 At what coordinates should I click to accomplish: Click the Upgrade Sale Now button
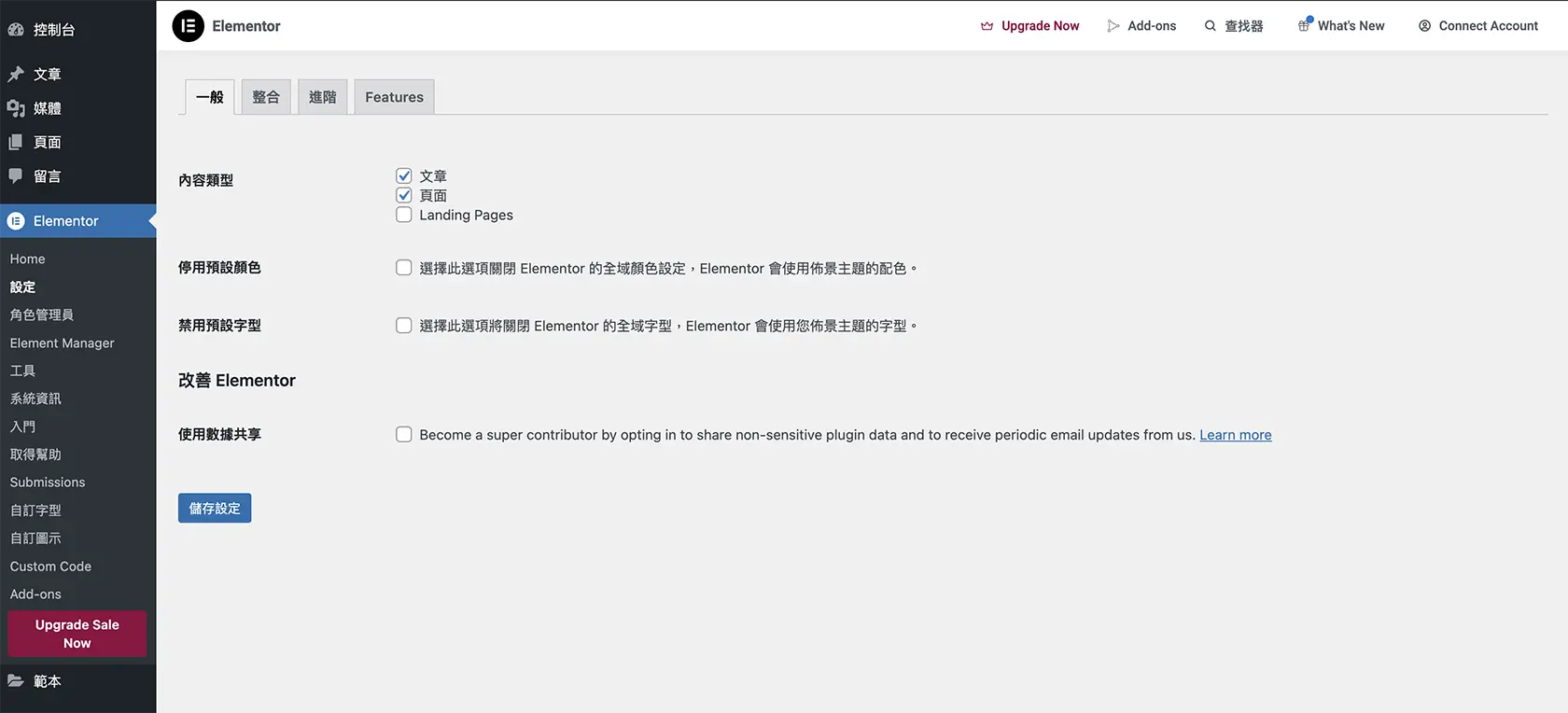coord(77,634)
